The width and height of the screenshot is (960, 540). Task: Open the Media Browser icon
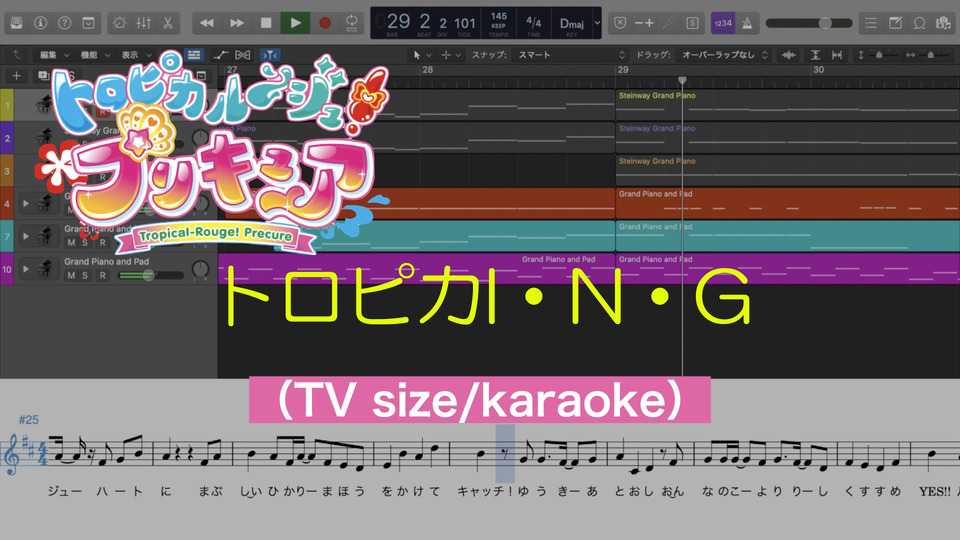(x=943, y=23)
